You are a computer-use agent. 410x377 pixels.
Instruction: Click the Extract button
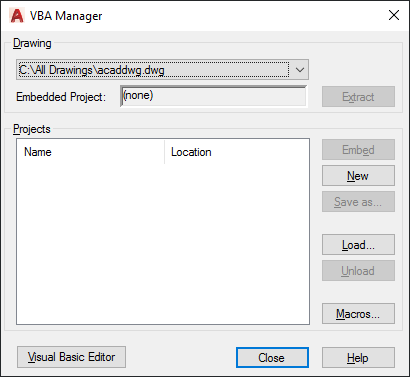358,97
